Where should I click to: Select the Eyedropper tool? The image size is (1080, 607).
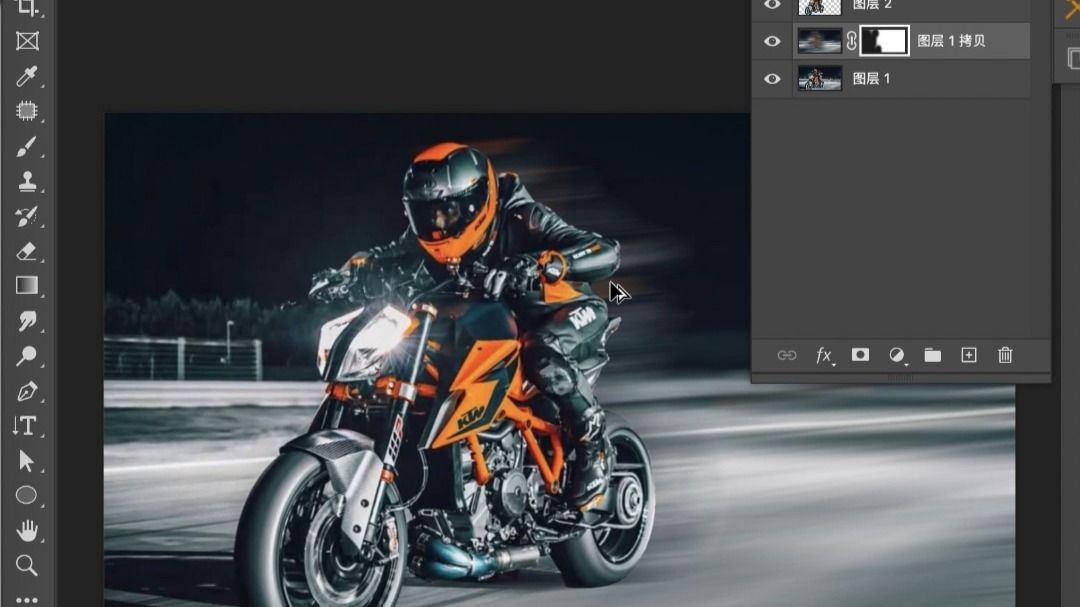pyautogui.click(x=27, y=76)
